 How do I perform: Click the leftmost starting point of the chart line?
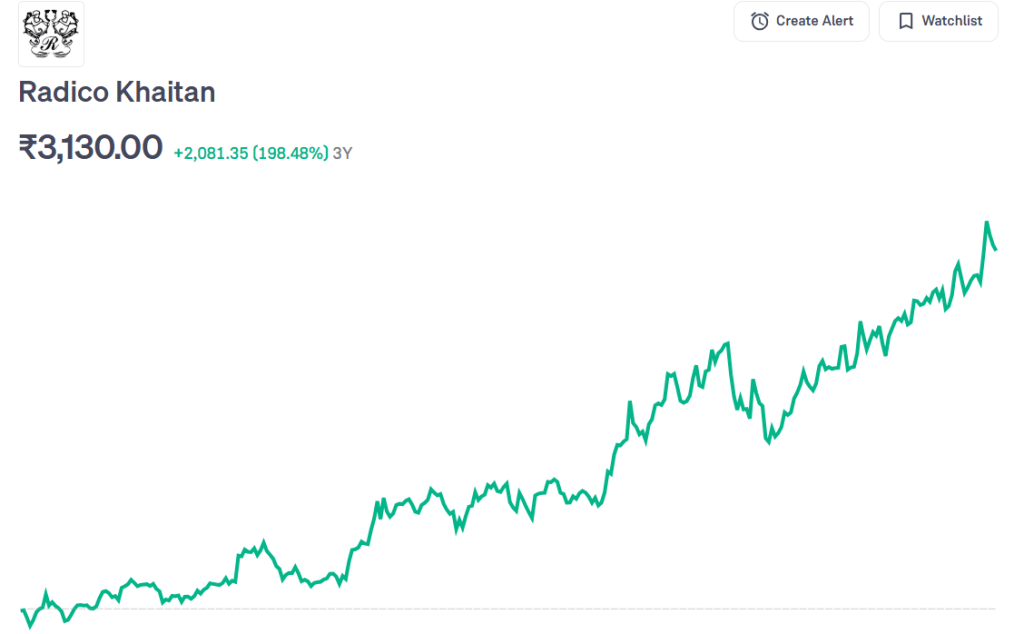pos(22,609)
